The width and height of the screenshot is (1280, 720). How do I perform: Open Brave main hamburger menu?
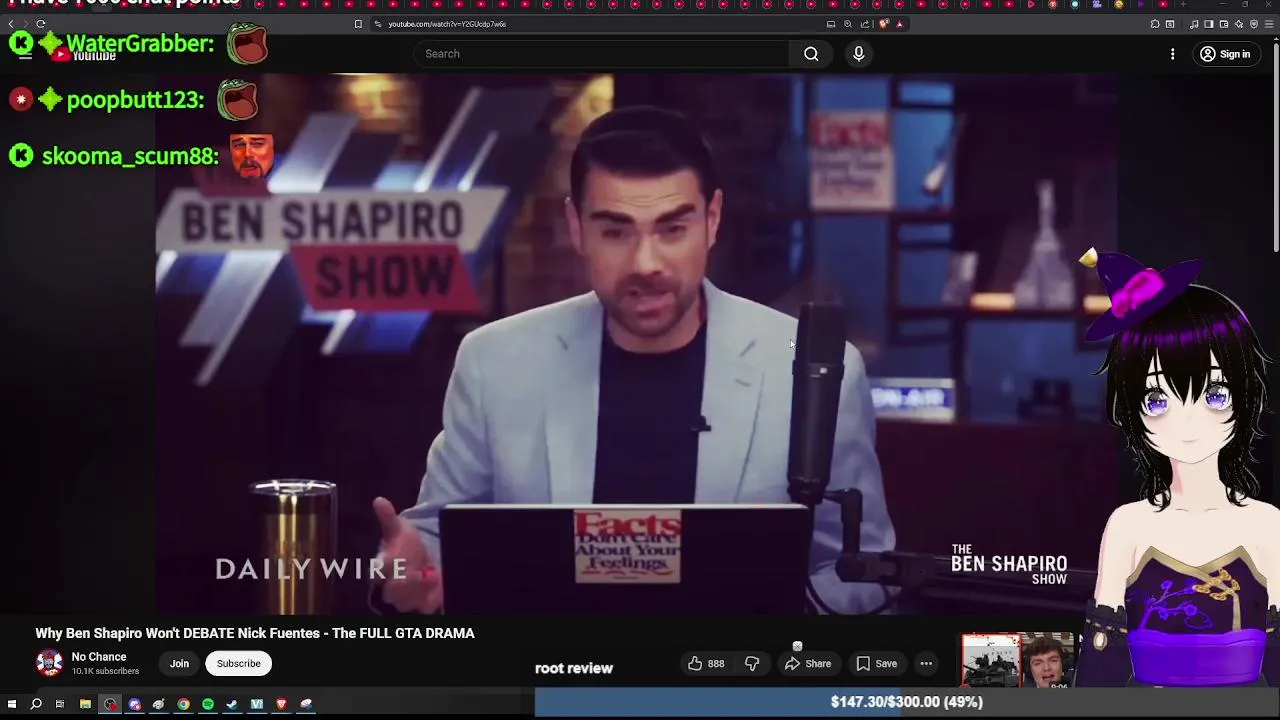(1269, 24)
